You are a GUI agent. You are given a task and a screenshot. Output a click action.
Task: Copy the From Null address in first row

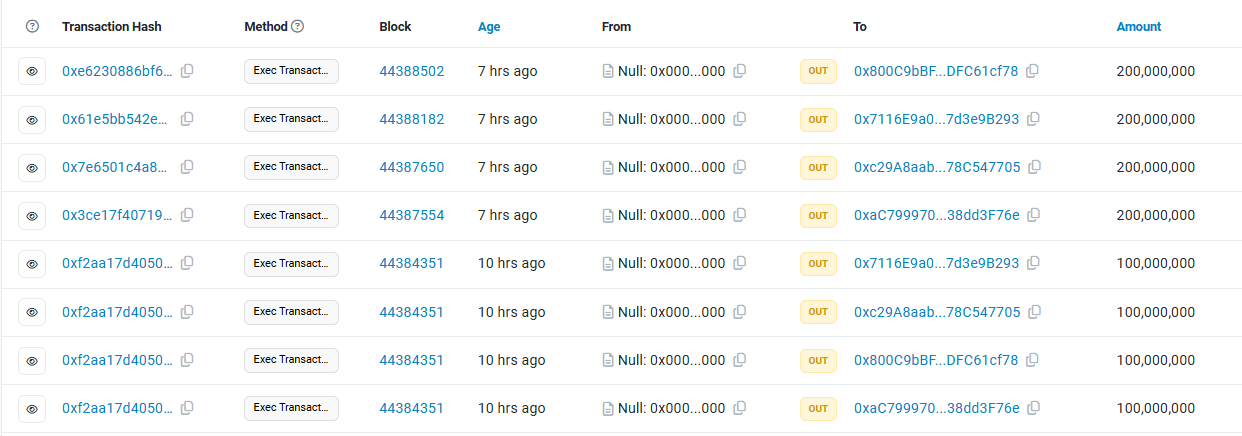point(740,71)
